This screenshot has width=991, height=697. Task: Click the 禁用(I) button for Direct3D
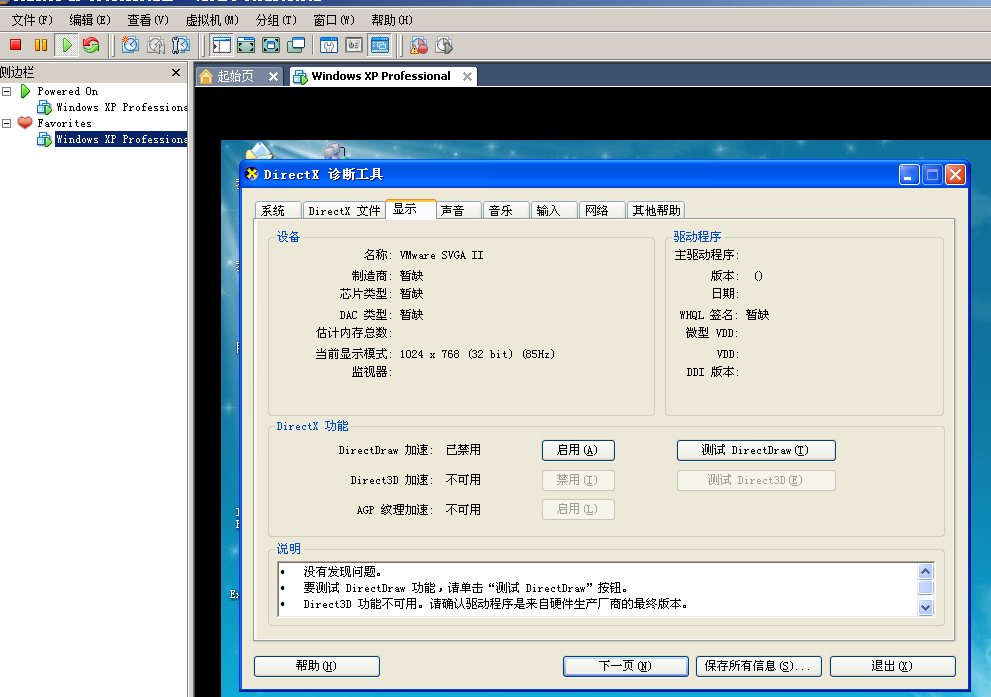(x=578, y=480)
